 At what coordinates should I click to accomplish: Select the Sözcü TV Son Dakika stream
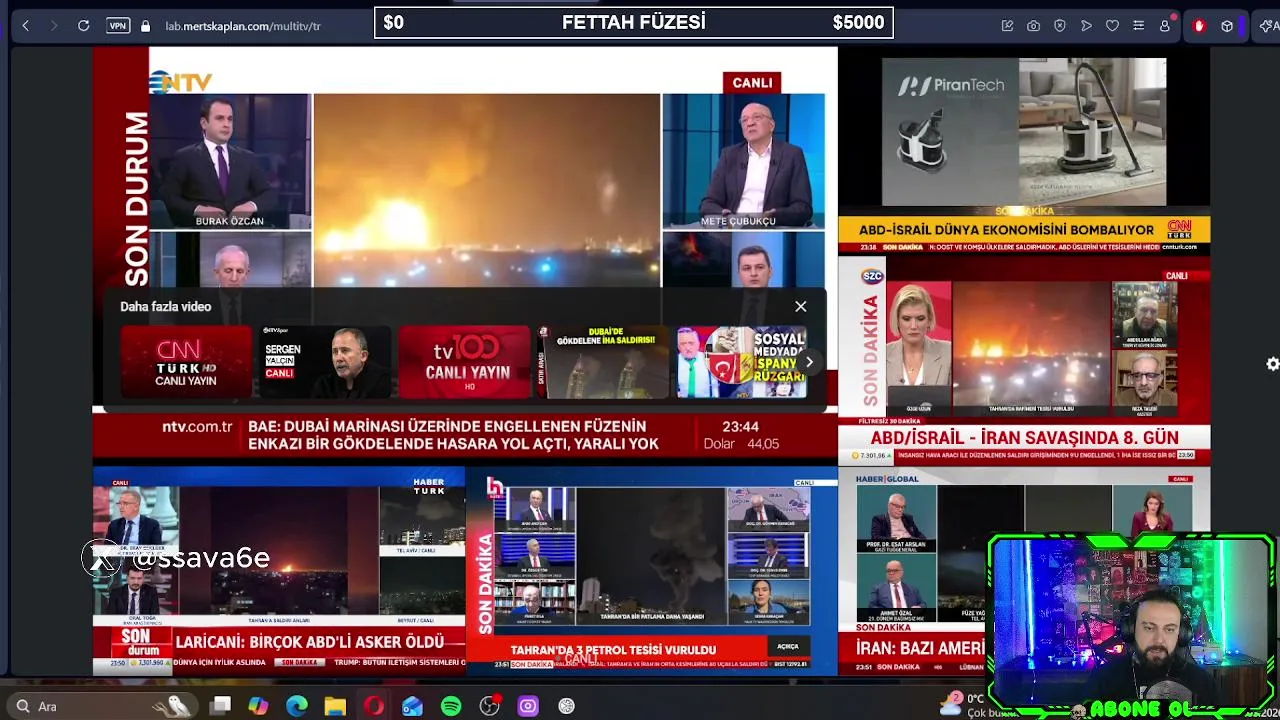pyautogui.click(x=1024, y=360)
